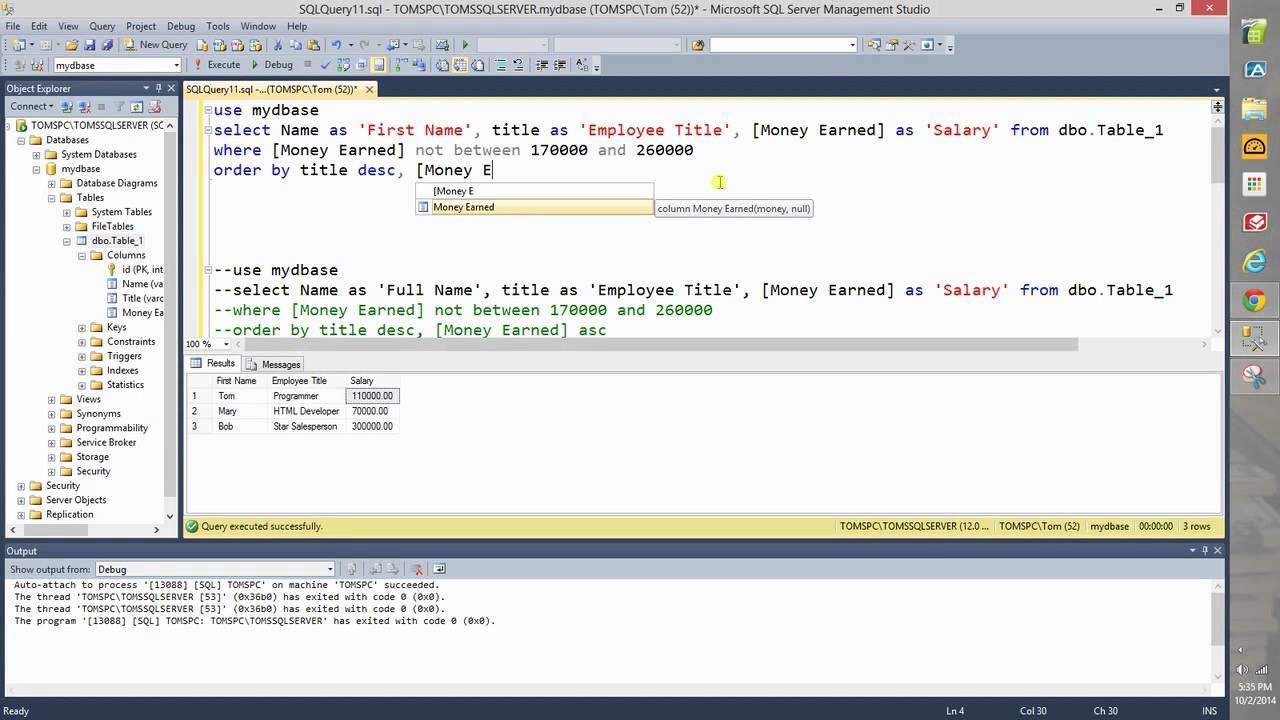1280x720 pixels.
Task: Select the SQLQuery11.sql document tab
Action: [x=271, y=89]
